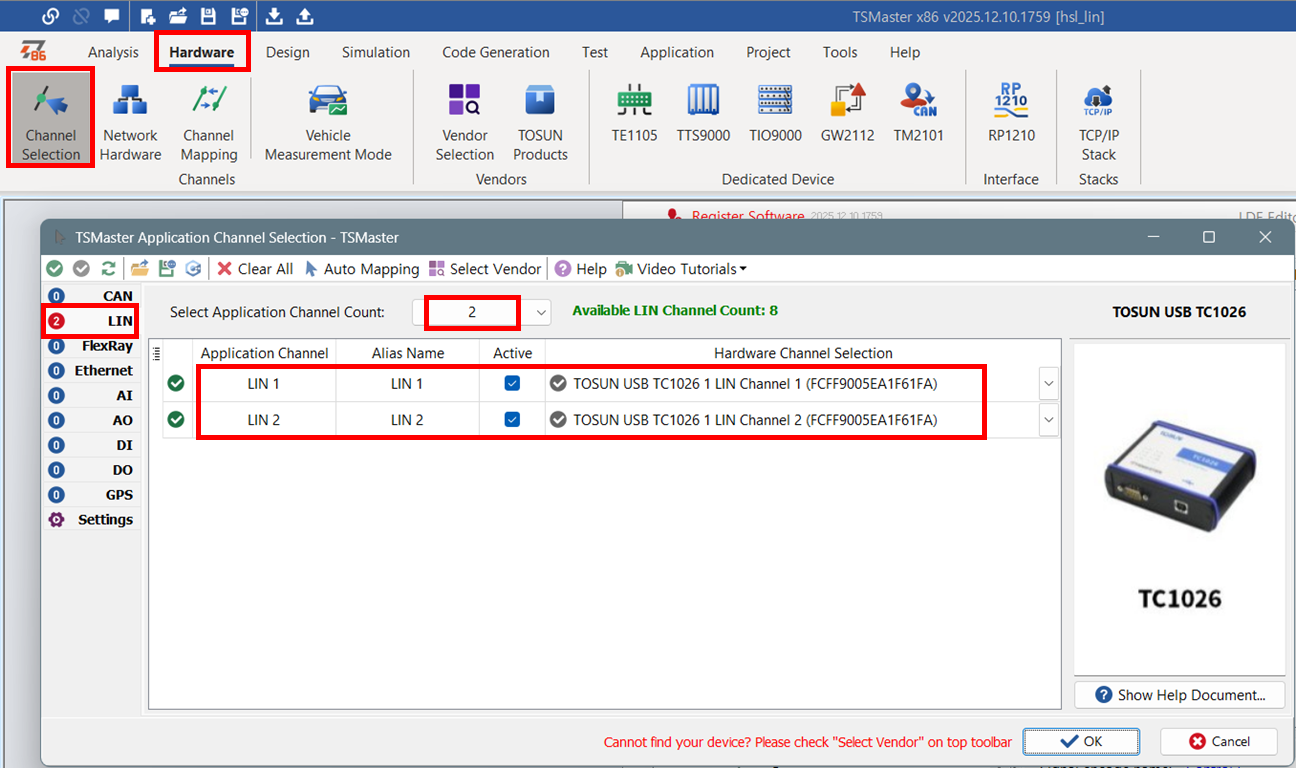Select the AO channel category
The width and height of the screenshot is (1296, 768).
point(91,421)
